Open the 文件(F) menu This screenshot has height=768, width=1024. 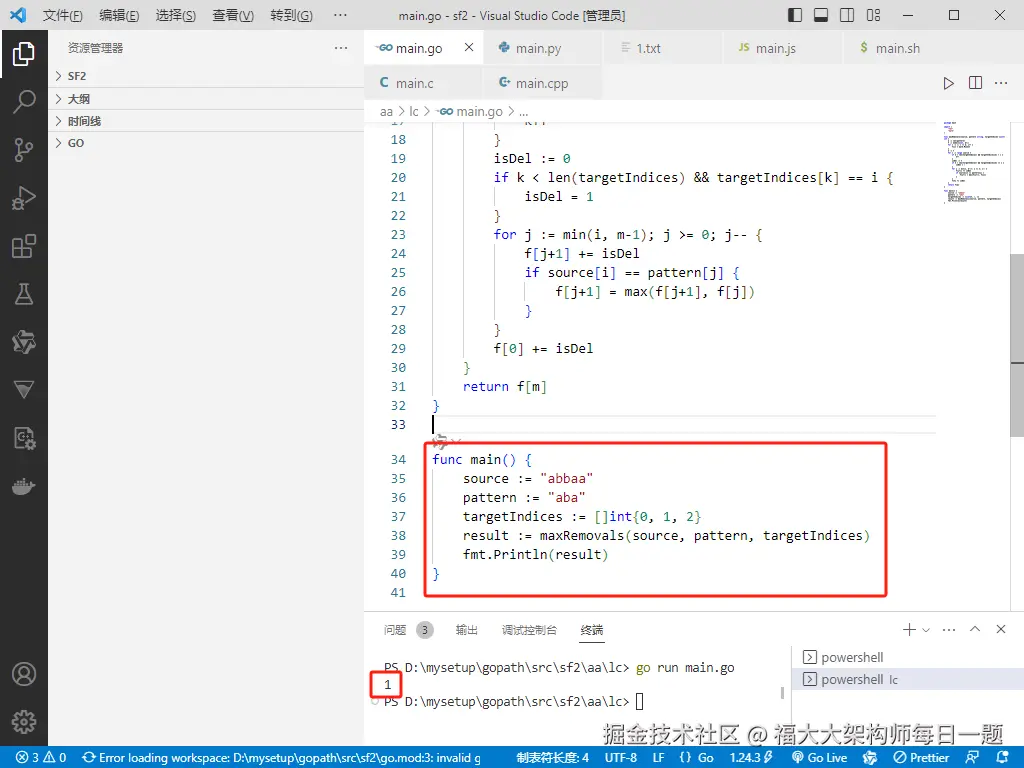click(x=63, y=15)
